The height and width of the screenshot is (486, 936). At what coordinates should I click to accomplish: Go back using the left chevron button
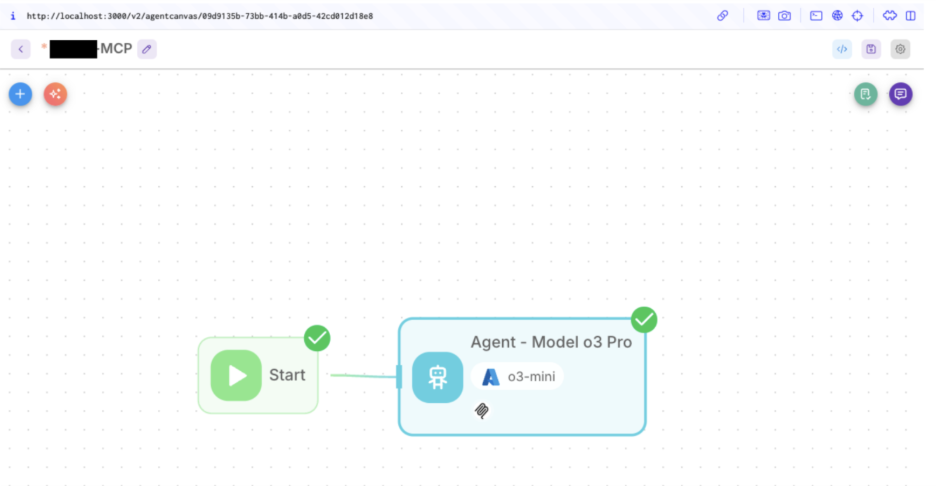tap(20, 49)
